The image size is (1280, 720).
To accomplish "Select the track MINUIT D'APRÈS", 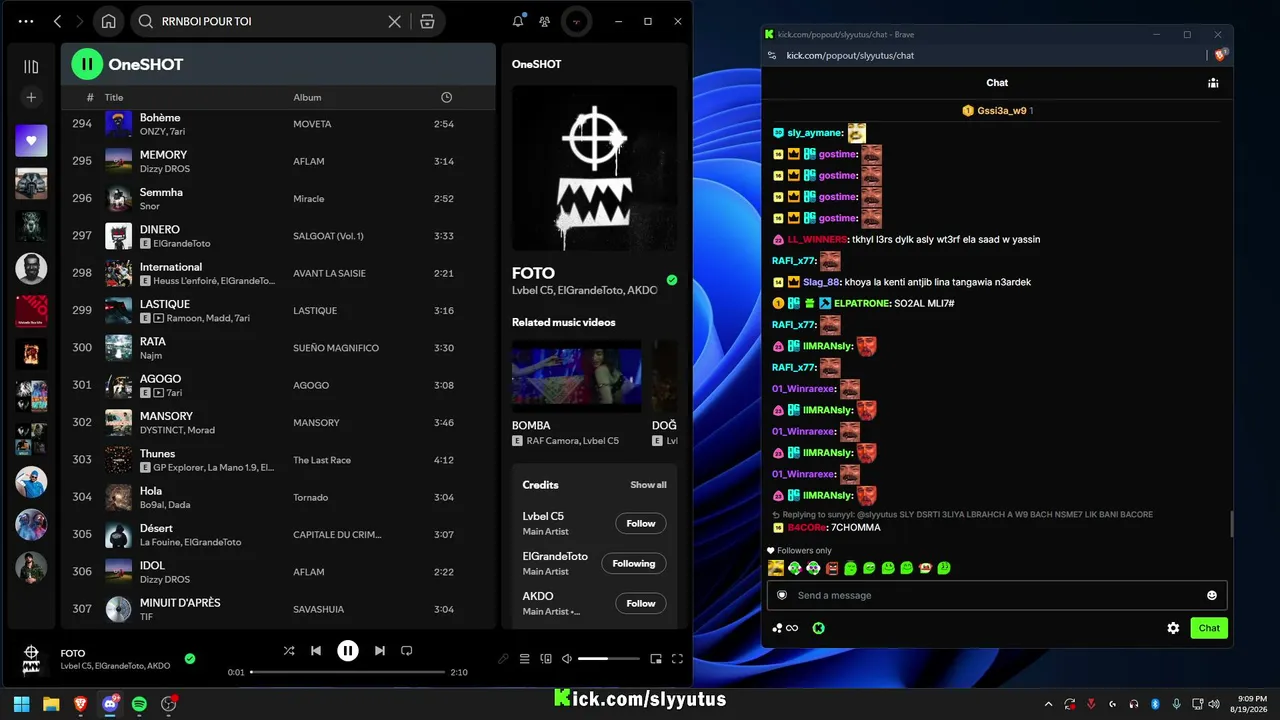I will tap(278, 609).
